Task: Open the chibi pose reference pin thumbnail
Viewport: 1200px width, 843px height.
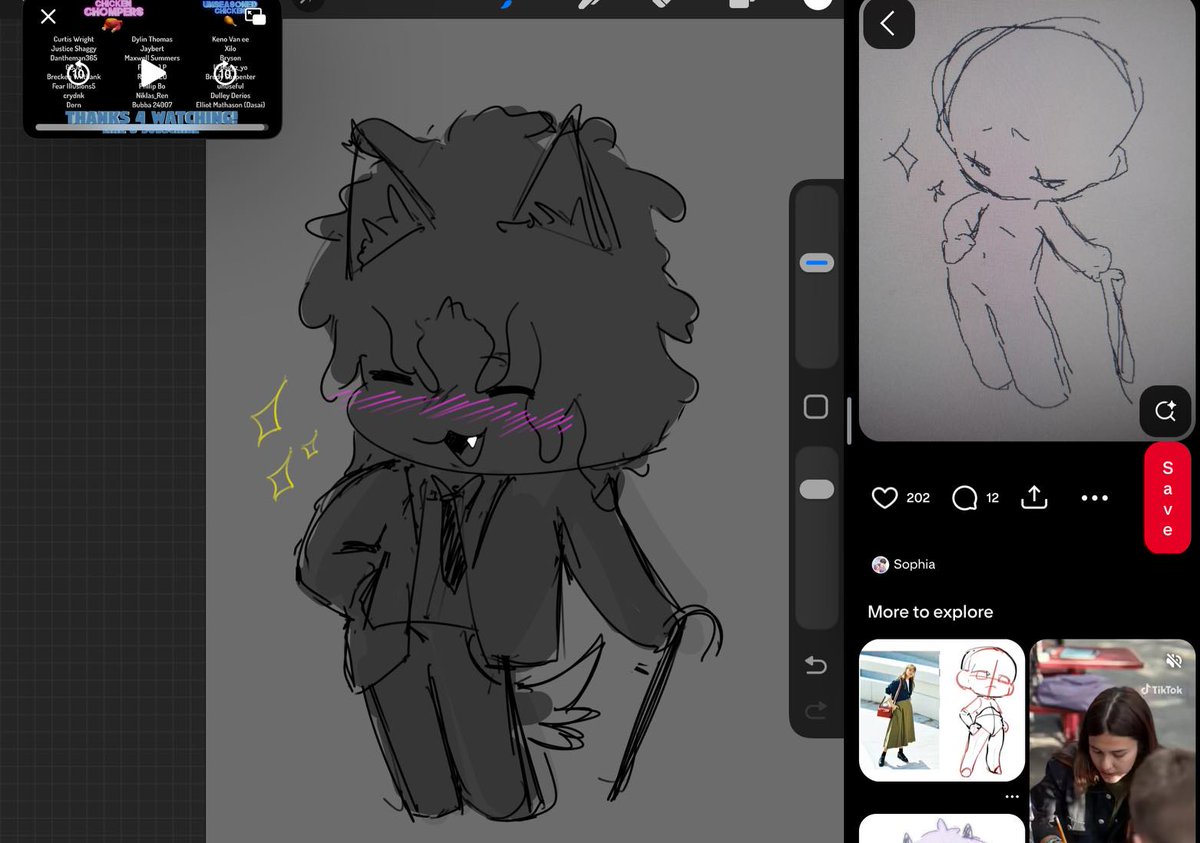Action: (x=942, y=710)
